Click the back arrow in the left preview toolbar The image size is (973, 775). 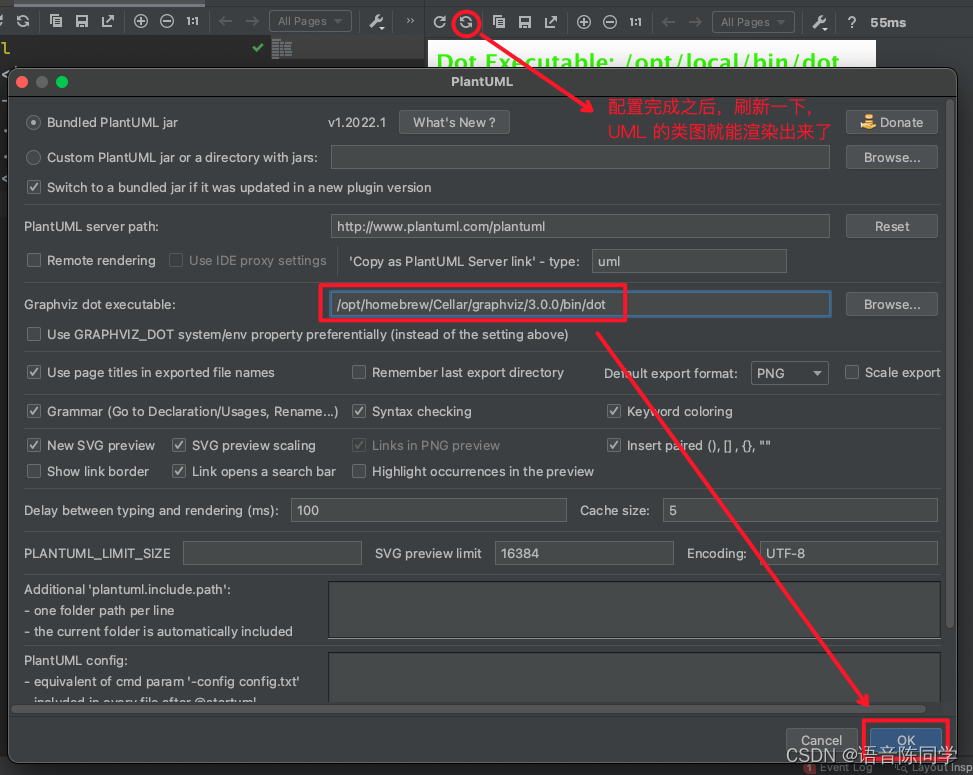pos(226,22)
